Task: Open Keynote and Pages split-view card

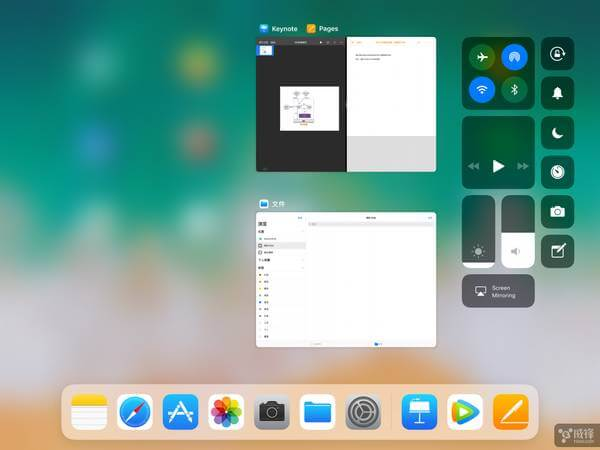Action: [x=346, y=104]
